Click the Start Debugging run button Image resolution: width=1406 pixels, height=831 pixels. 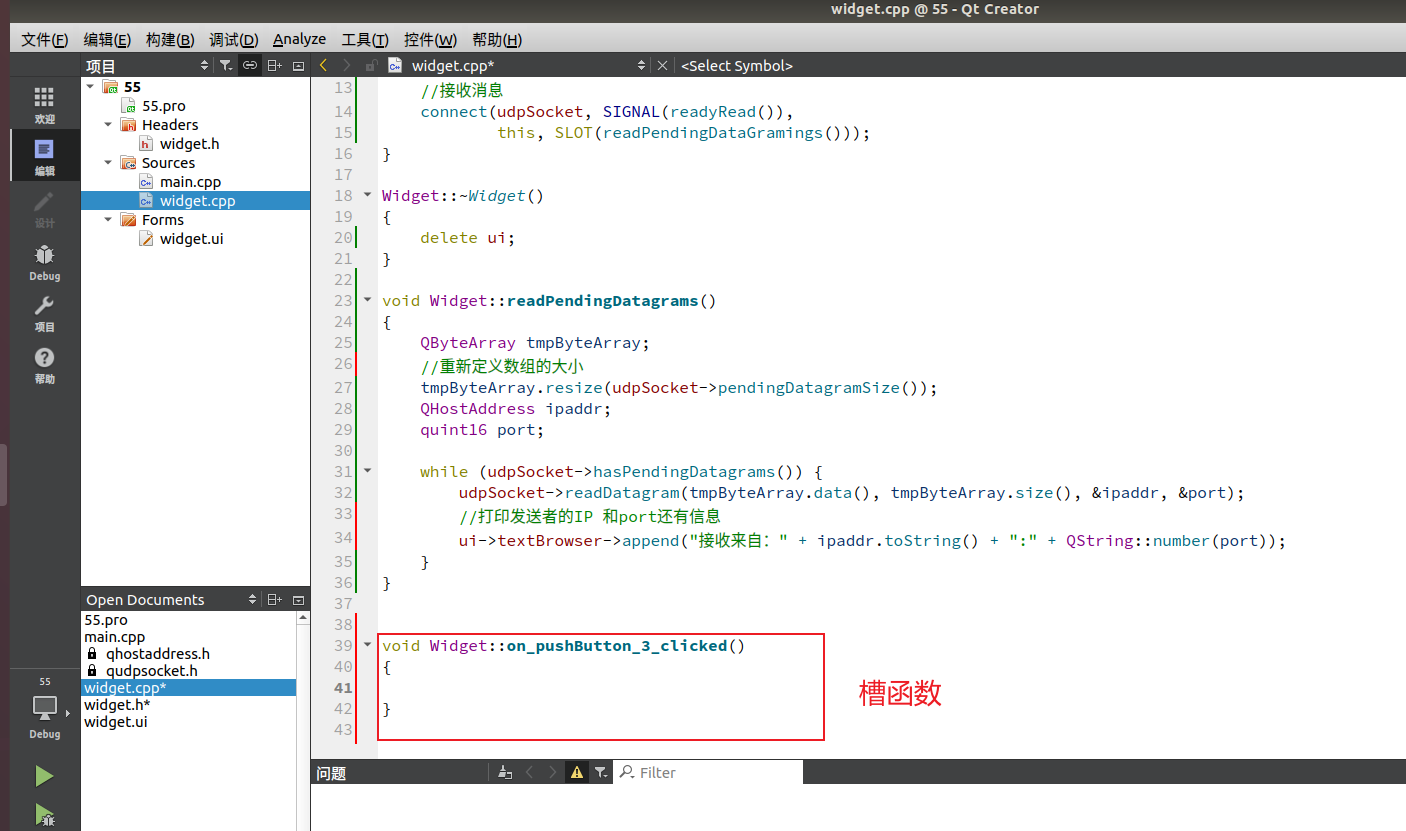tap(44, 815)
